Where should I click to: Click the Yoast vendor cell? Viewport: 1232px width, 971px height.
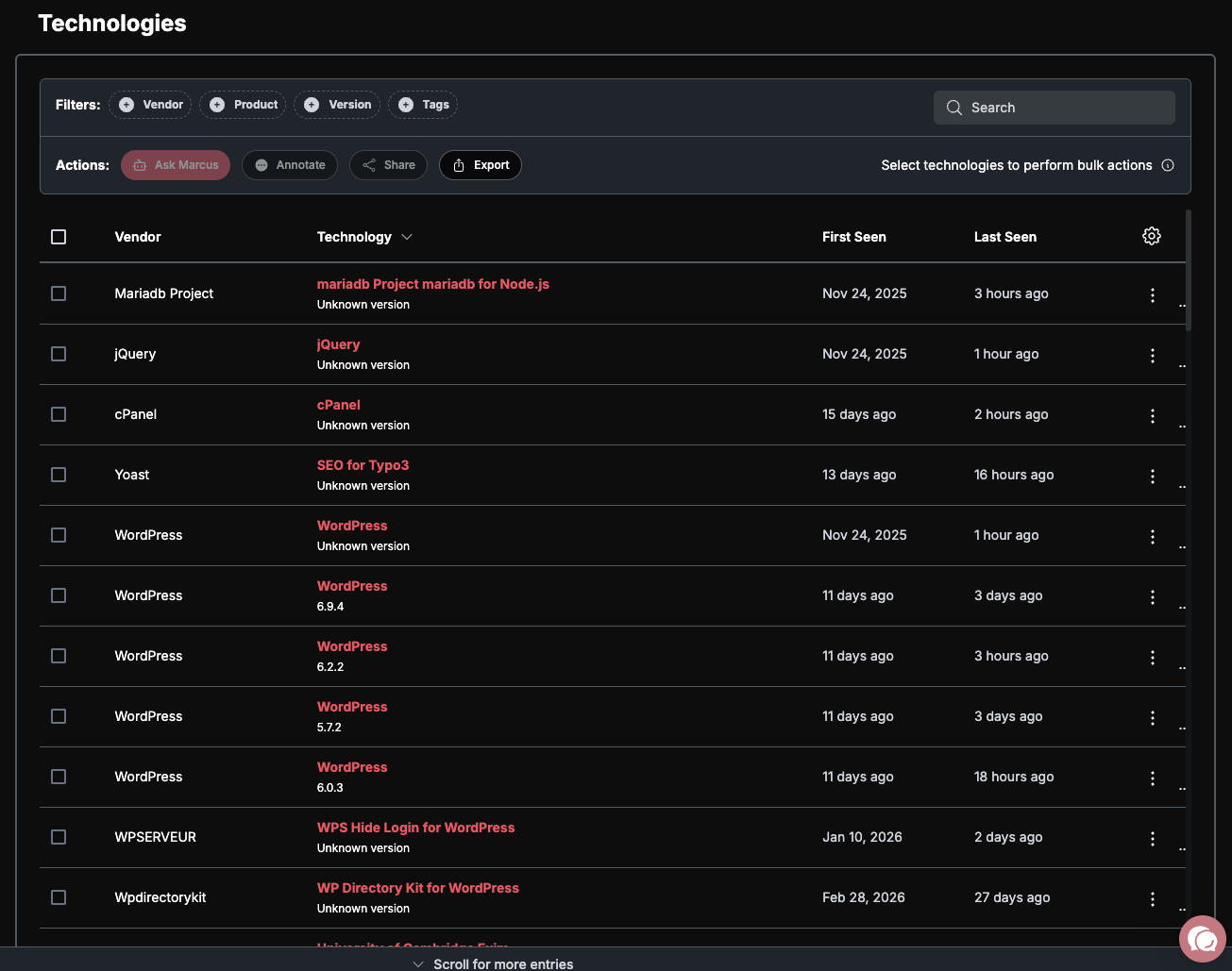(132, 475)
